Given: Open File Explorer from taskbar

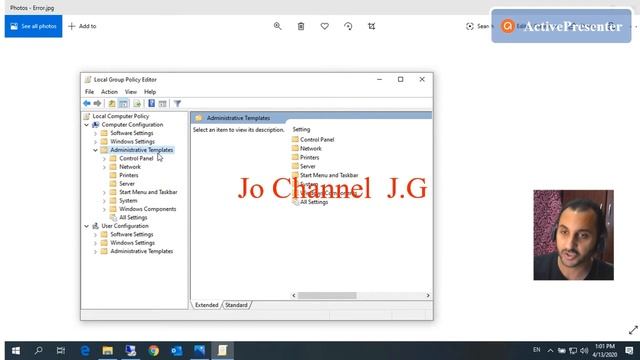Looking at the screenshot, I should [108, 351].
